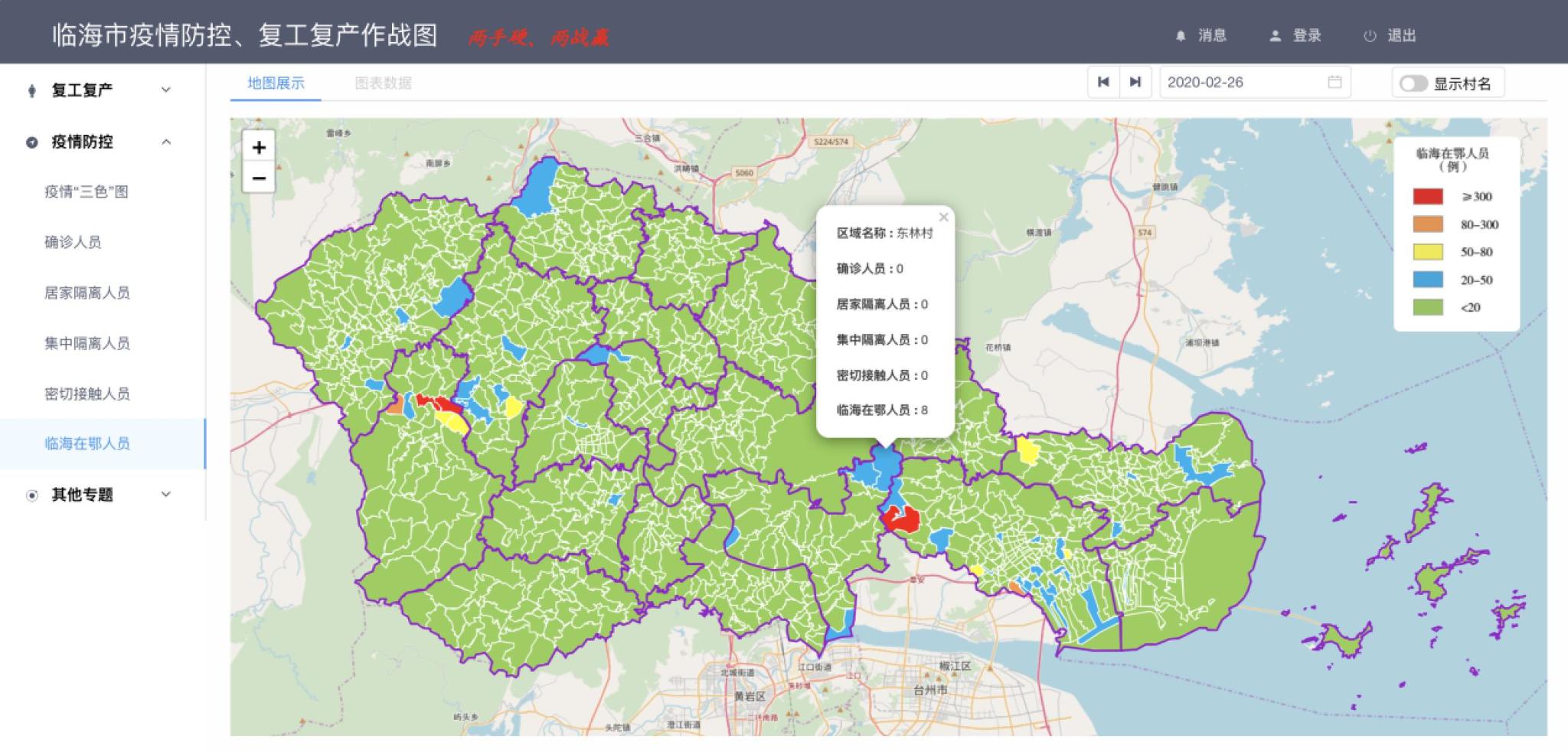Click the red ≥300 legend swatch
Screen dimensions: 1568x752
coord(1428,197)
